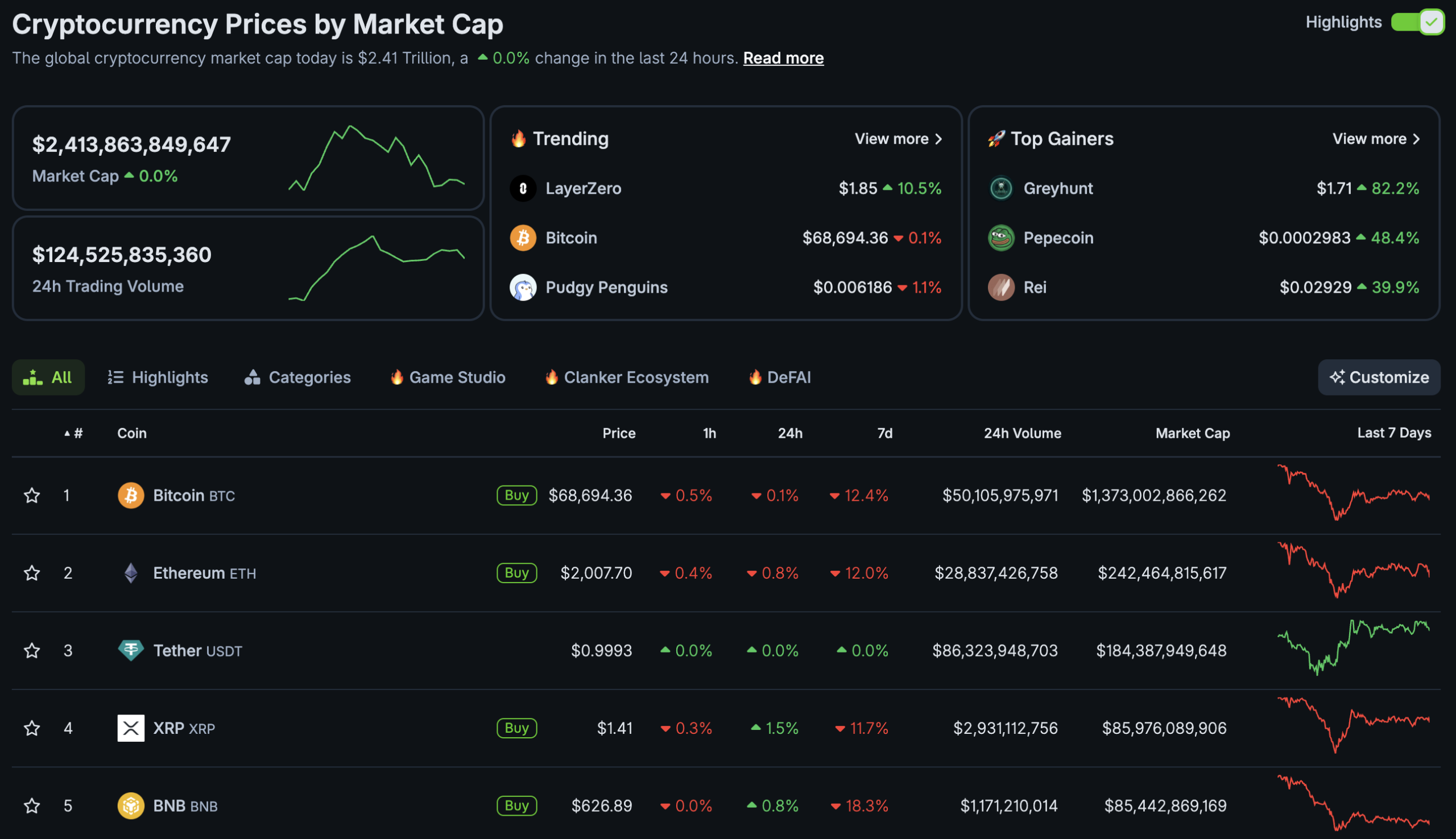This screenshot has height=839, width=1456.
Task: Open the Clanker Ecosystem tab
Action: (x=627, y=377)
